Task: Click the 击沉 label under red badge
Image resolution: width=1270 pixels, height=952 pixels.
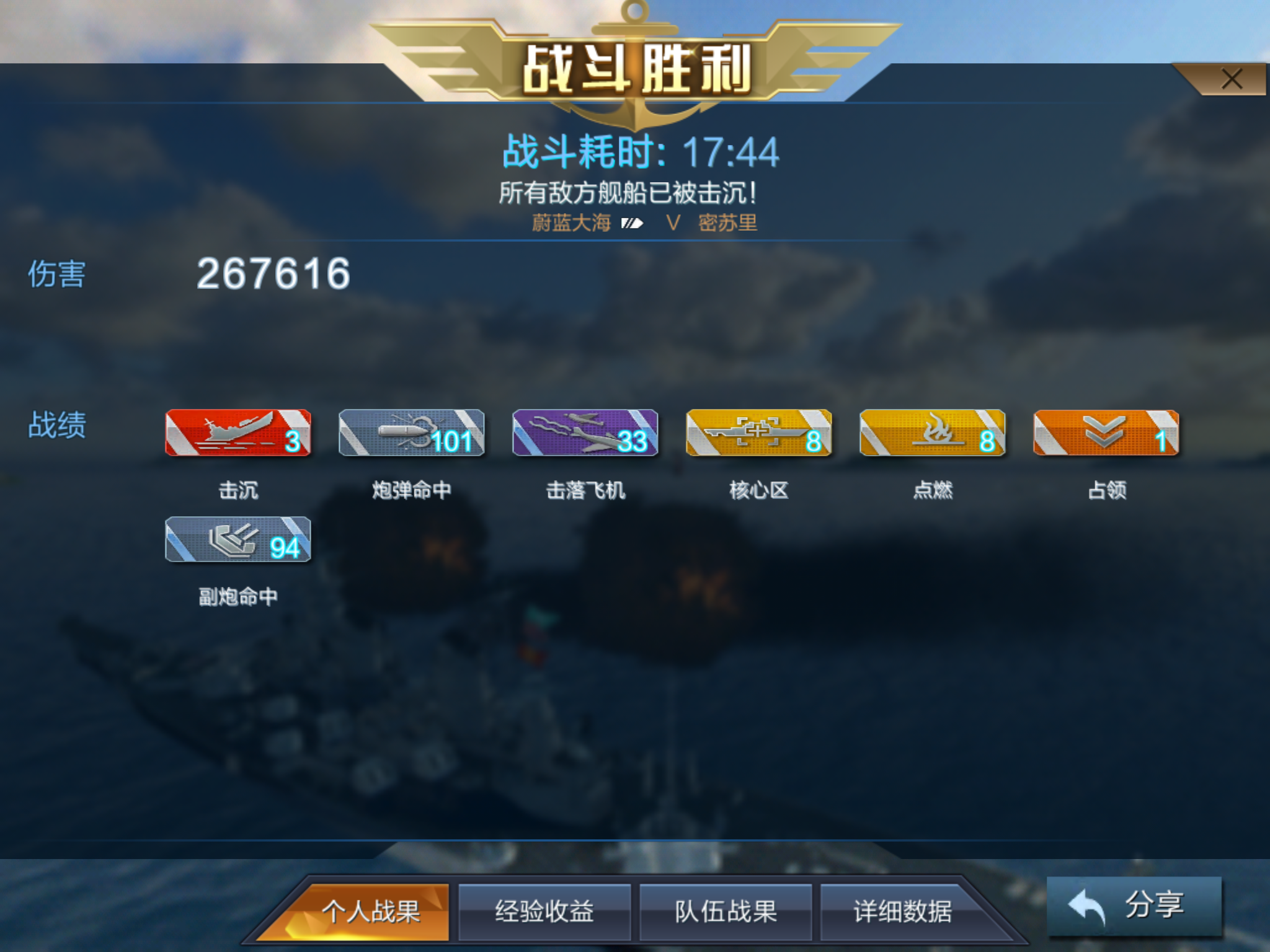Action: tap(238, 490)
